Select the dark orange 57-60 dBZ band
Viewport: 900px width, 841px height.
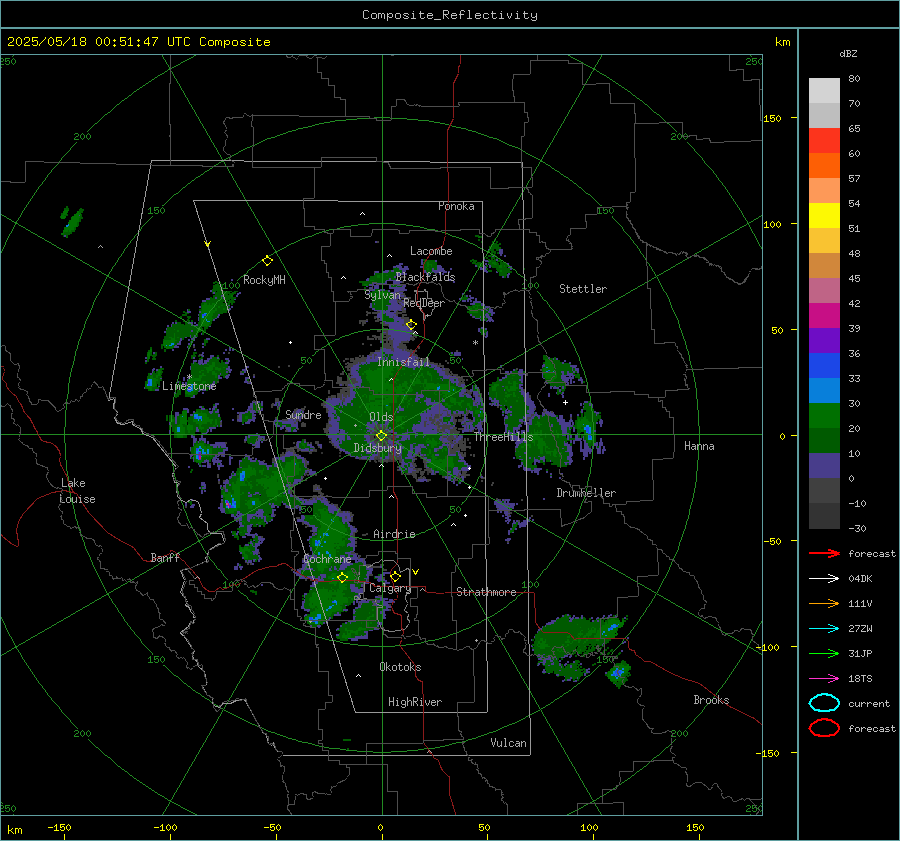point(824,166)
